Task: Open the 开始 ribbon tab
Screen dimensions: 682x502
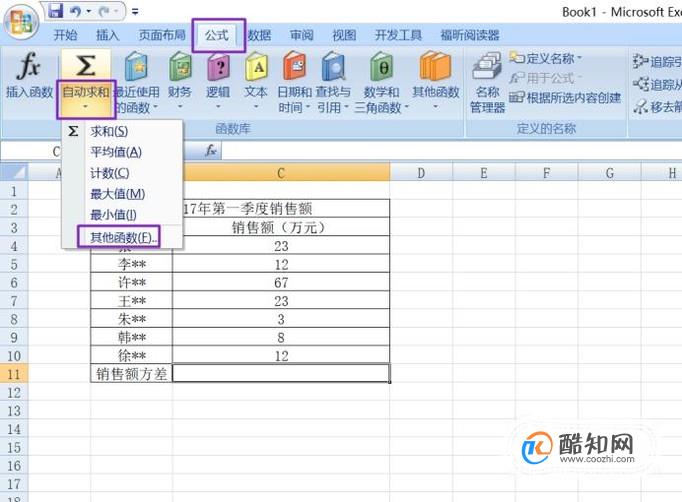Action: point(65,35)
